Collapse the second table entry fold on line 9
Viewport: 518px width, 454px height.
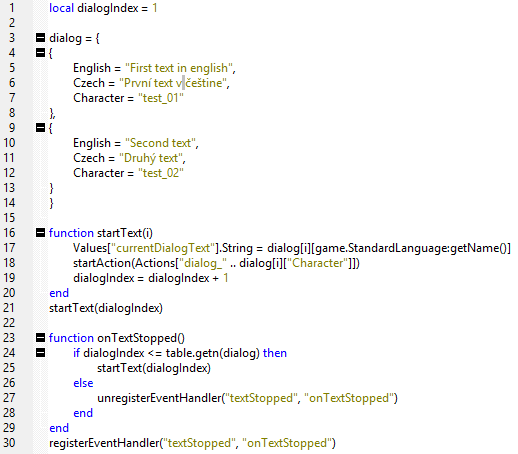pyautogui.click(x=40, y=128)
